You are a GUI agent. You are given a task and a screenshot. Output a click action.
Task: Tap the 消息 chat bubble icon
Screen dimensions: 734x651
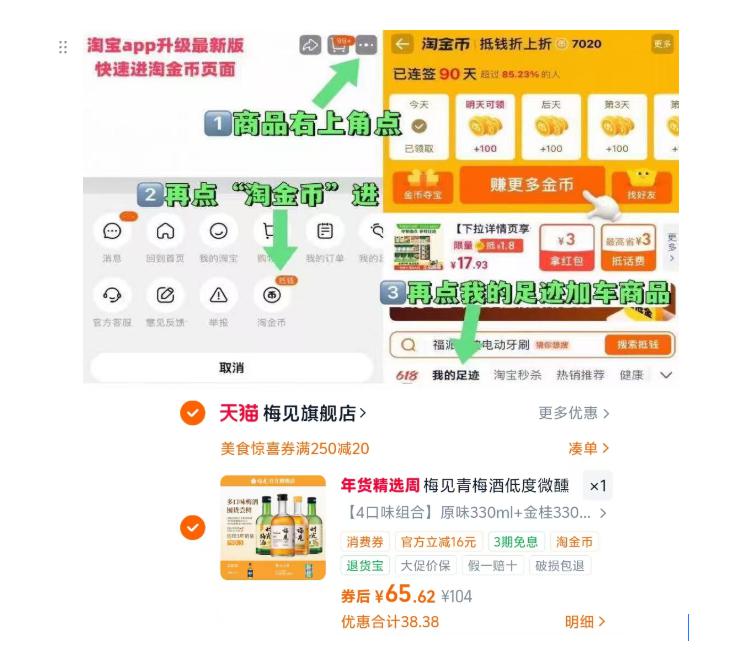point(112,231)
